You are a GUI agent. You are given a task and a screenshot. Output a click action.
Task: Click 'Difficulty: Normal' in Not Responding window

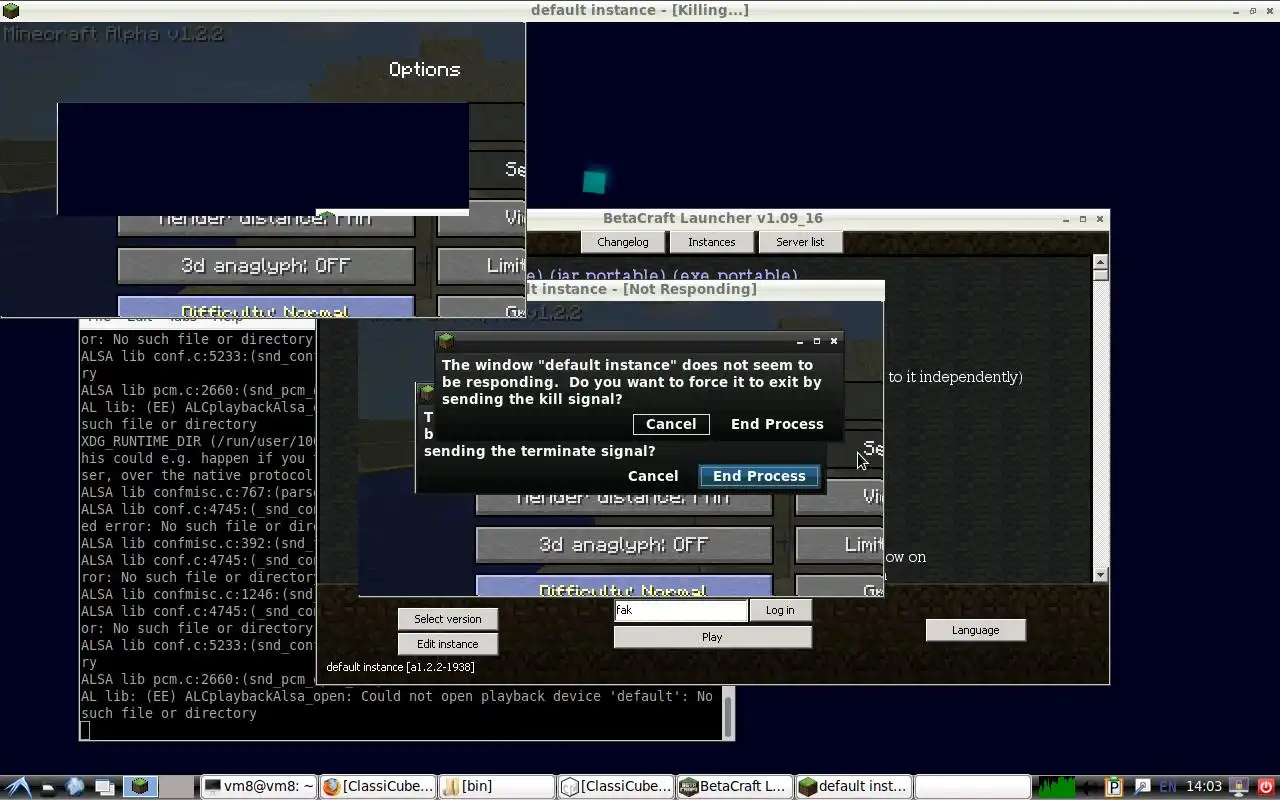tap(624, 587)
